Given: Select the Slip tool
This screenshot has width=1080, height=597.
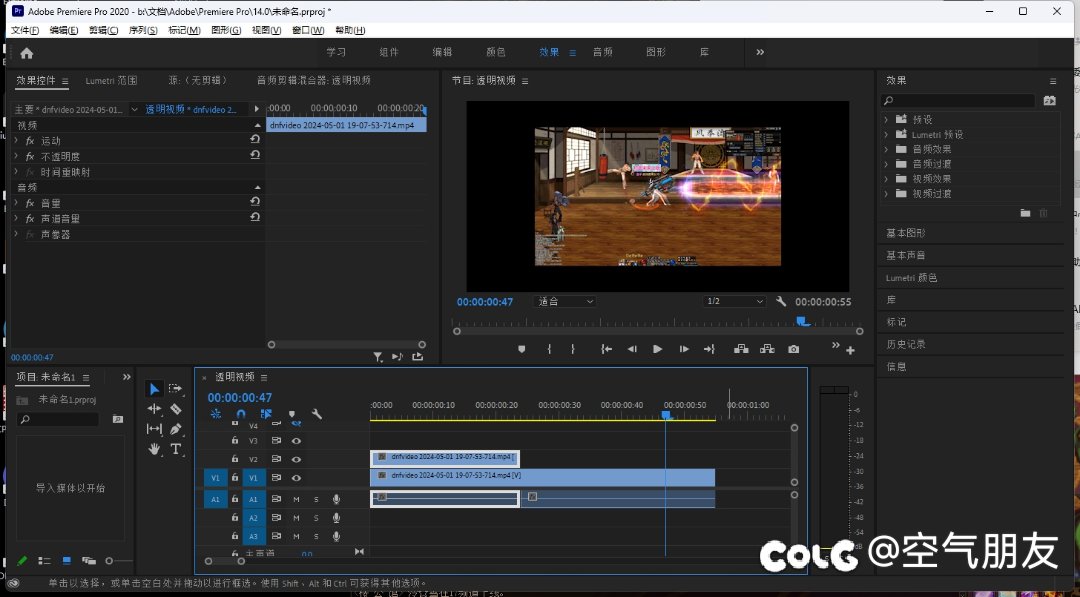Looking at the screenshot, I should pos(154,429).
